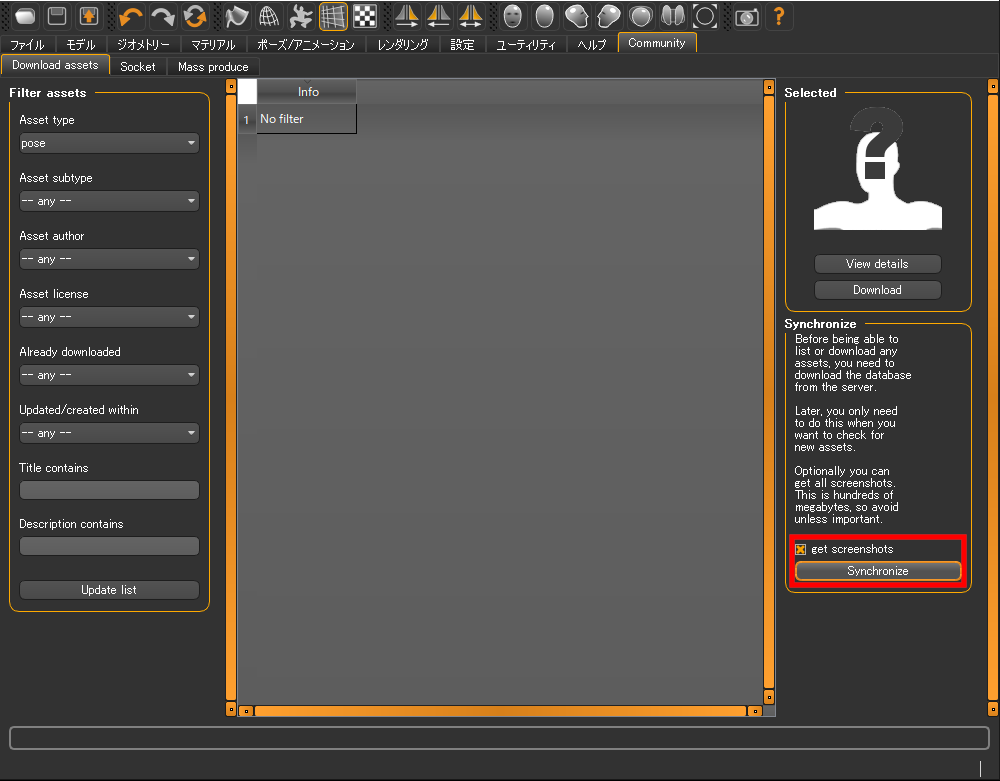Click the Title contains input field

tap(108, 490)
